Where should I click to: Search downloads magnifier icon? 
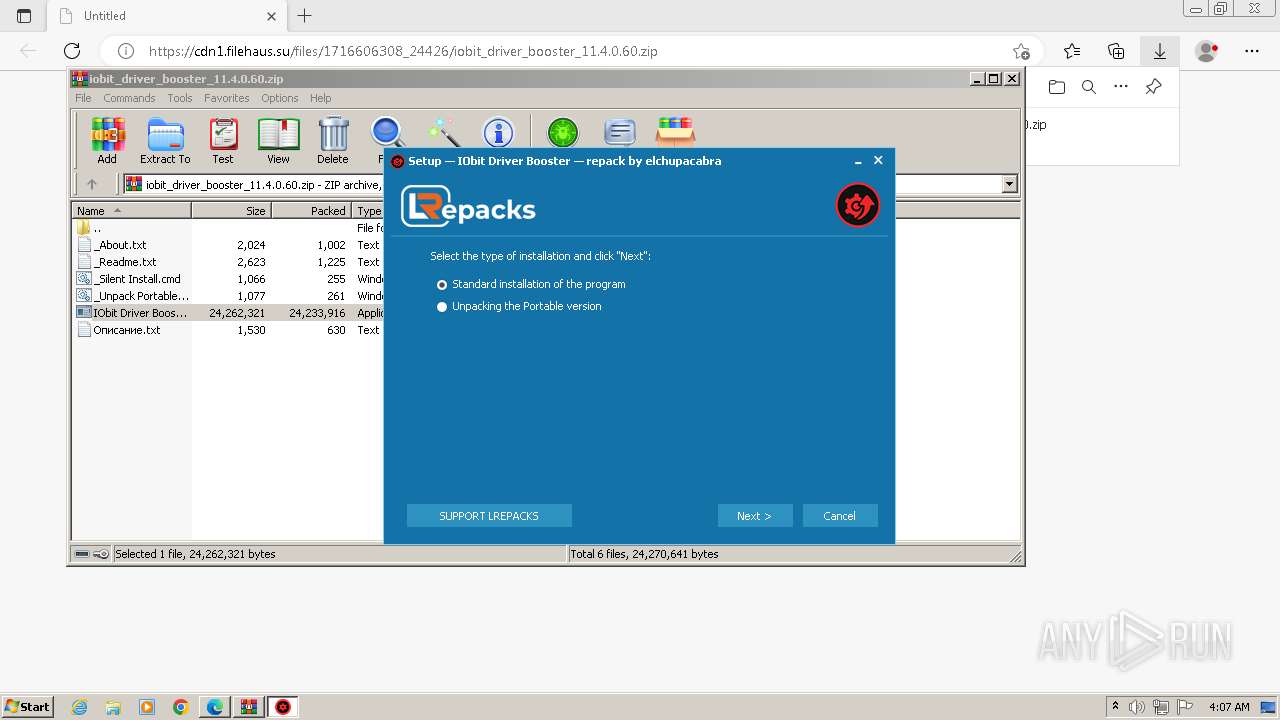1089,87
